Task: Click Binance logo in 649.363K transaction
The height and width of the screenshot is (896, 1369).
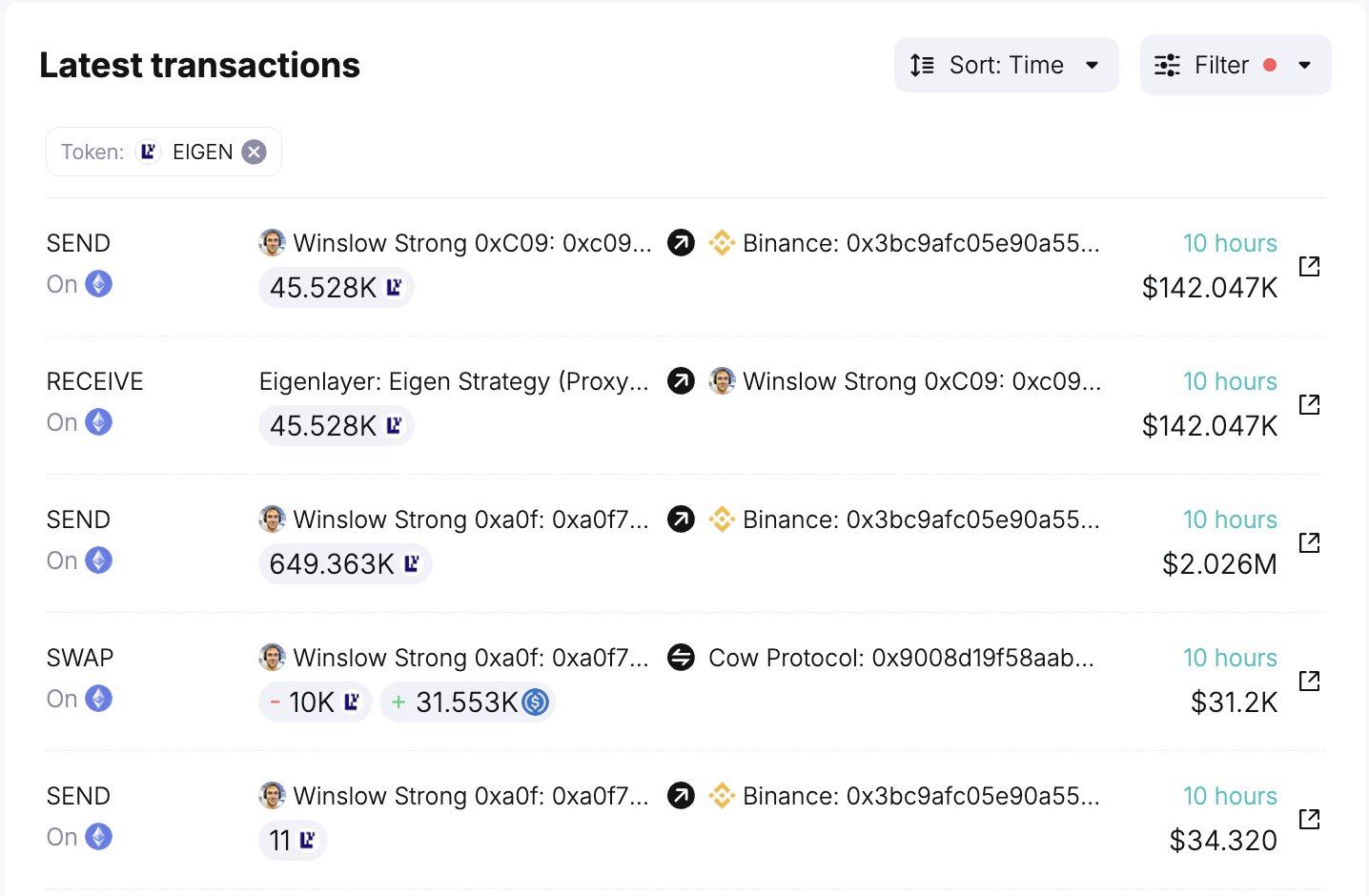Action: tap(722, 519)
